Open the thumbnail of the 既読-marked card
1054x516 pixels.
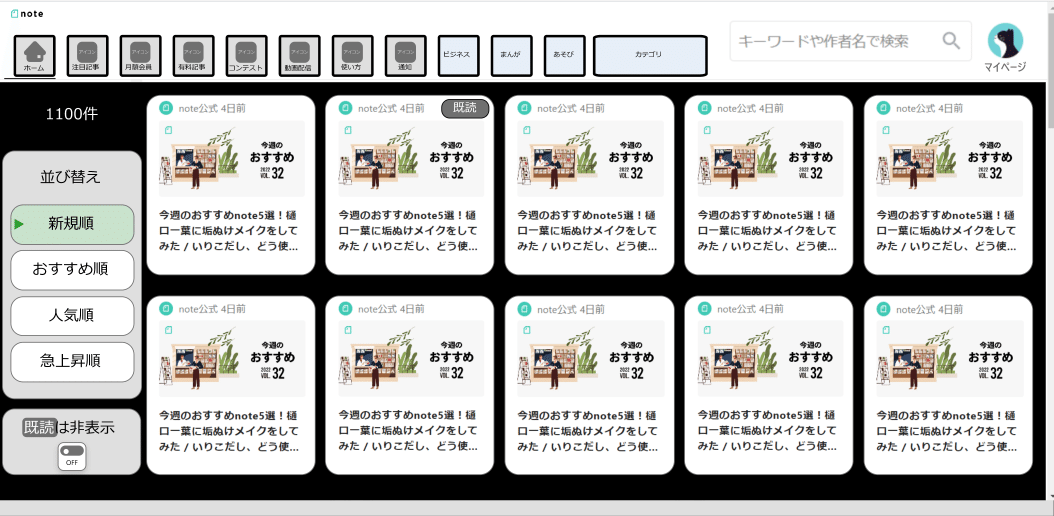410,159
